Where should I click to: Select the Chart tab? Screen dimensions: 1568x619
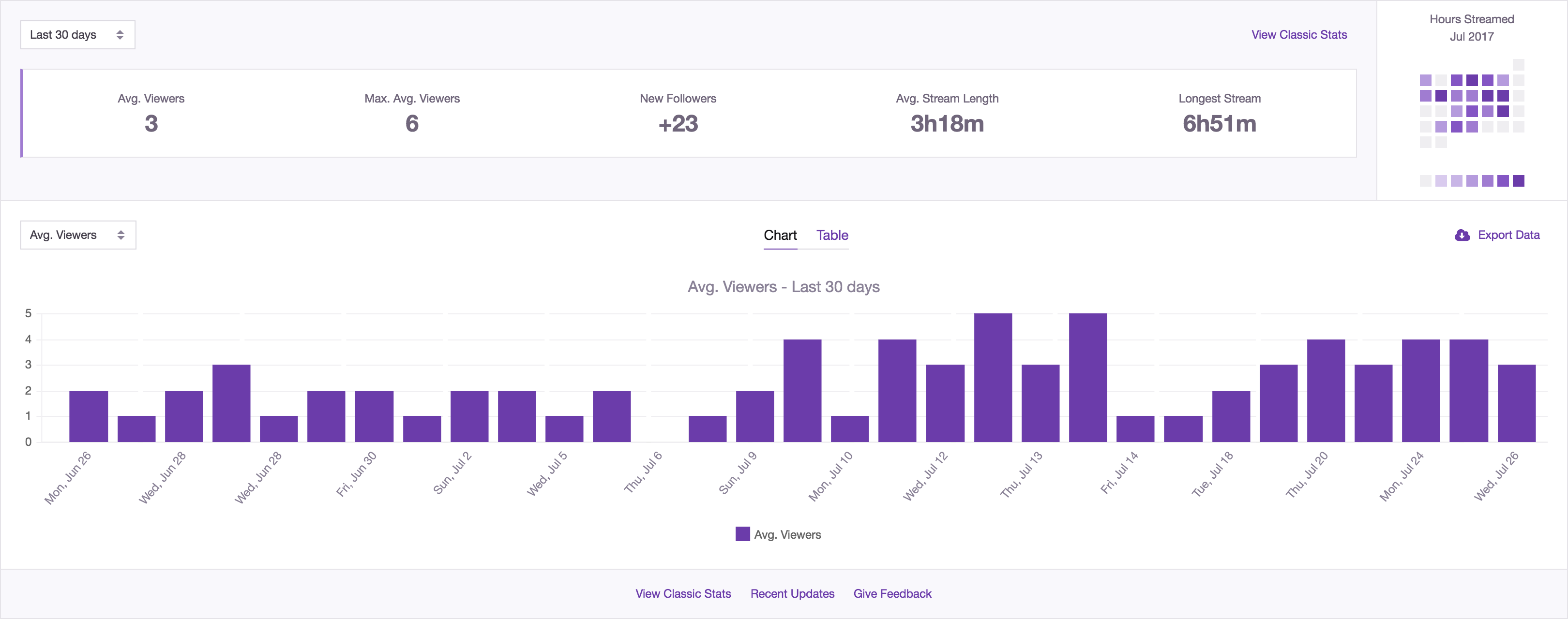pos(780,236)
